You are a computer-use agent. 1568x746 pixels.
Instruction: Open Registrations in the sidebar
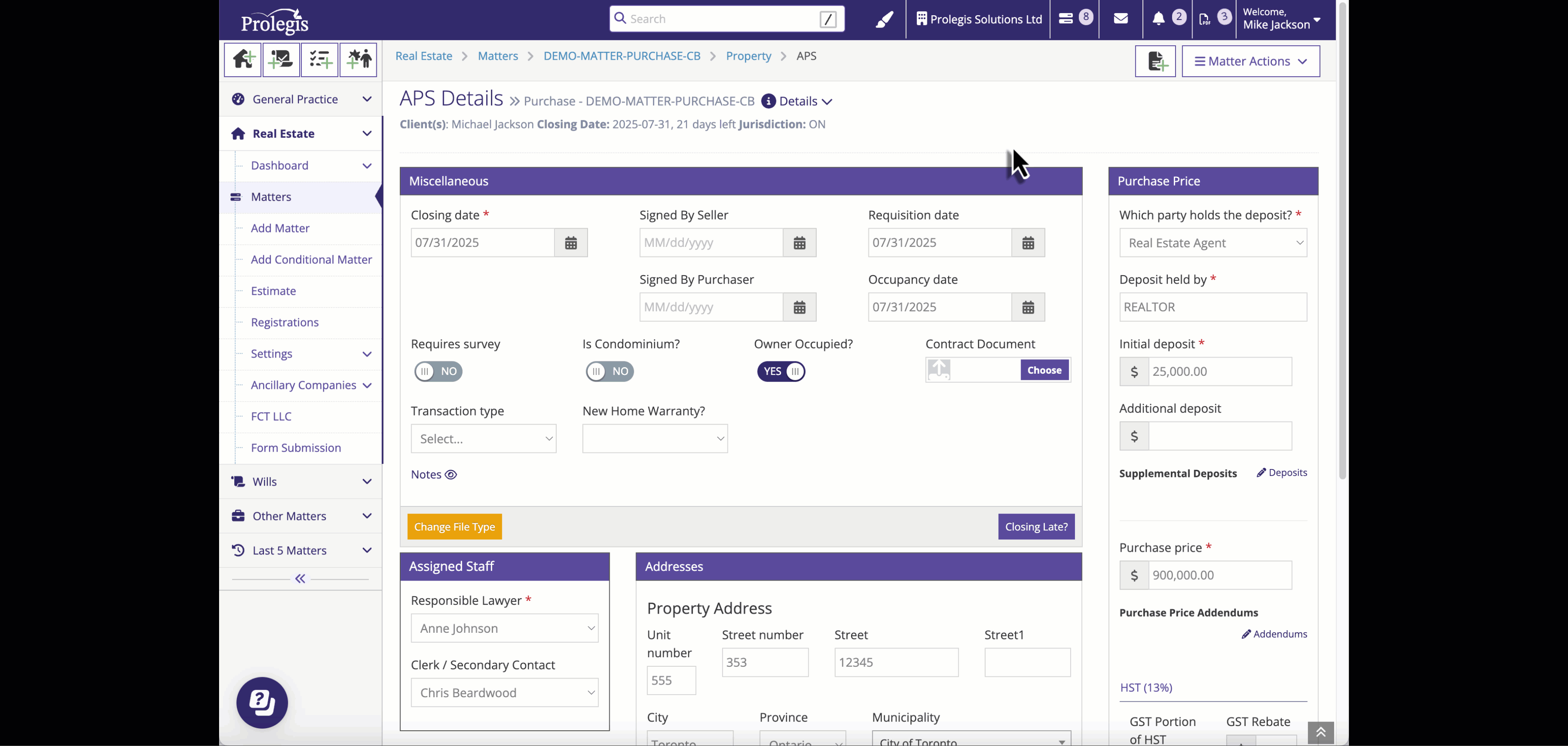[284, 323]
